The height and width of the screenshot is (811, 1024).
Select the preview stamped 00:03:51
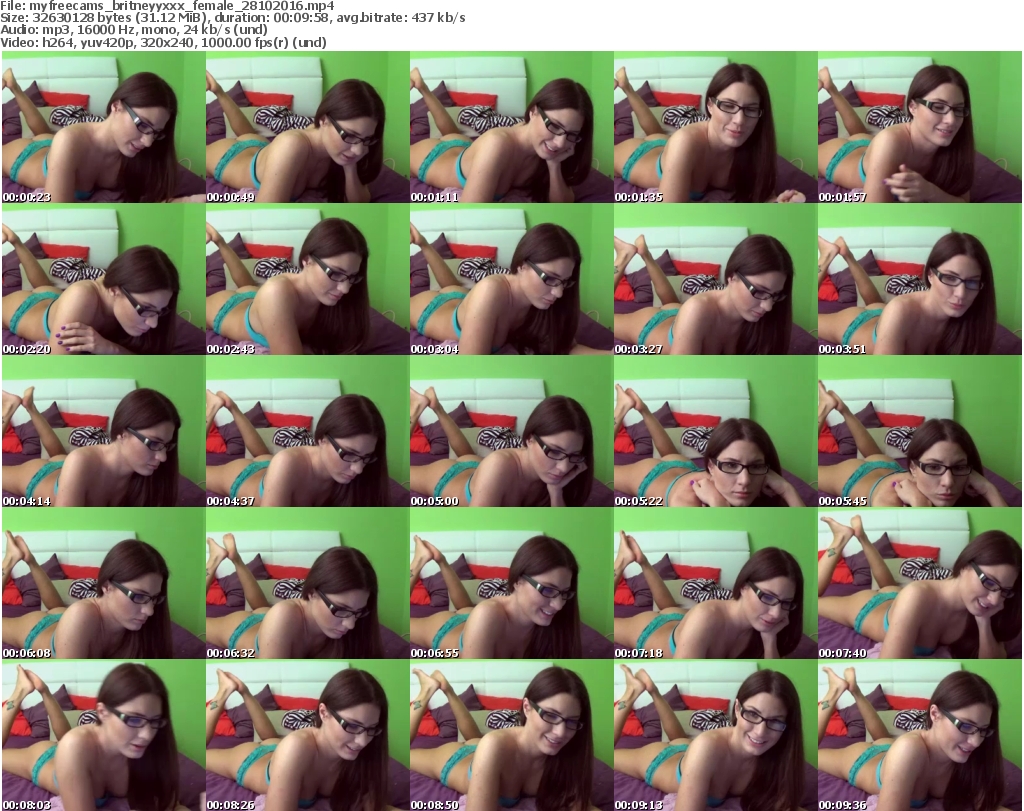(920, 279)
